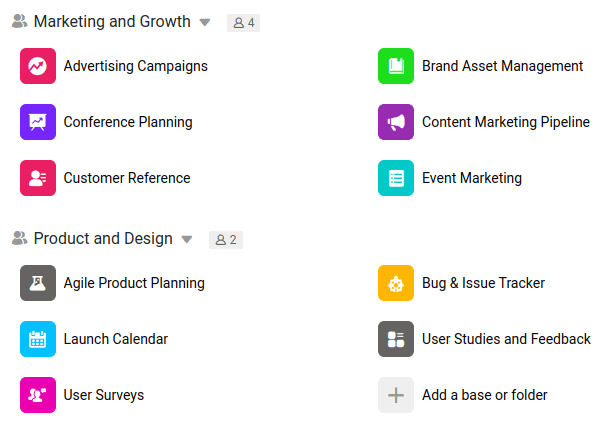609x427 pixels.
Task: Click the Marketing and Growth workspace title
Action: (112, 21)
